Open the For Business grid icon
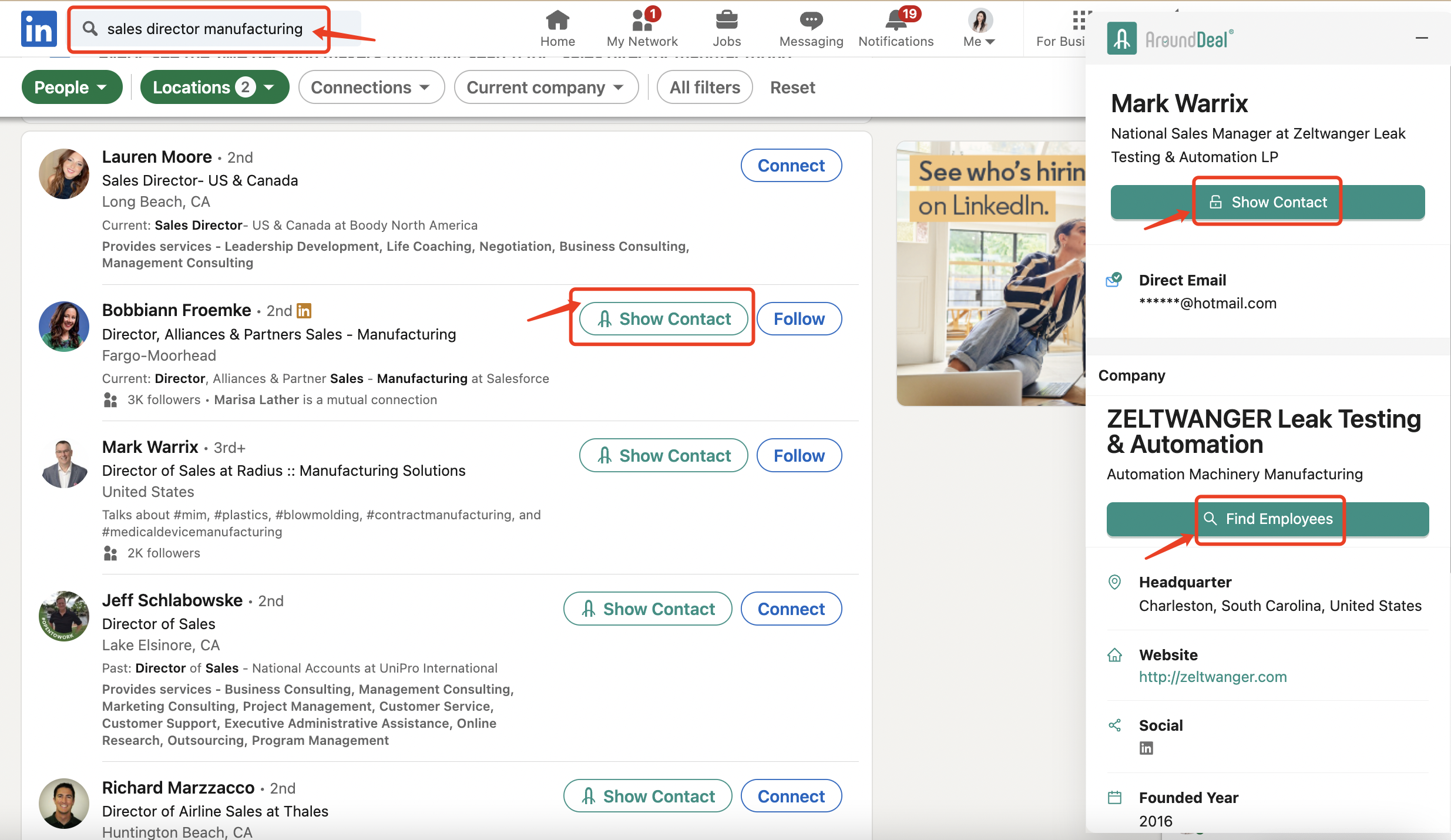The width and height of the screenshot is (1451, 840). (x=1079, y=21)
